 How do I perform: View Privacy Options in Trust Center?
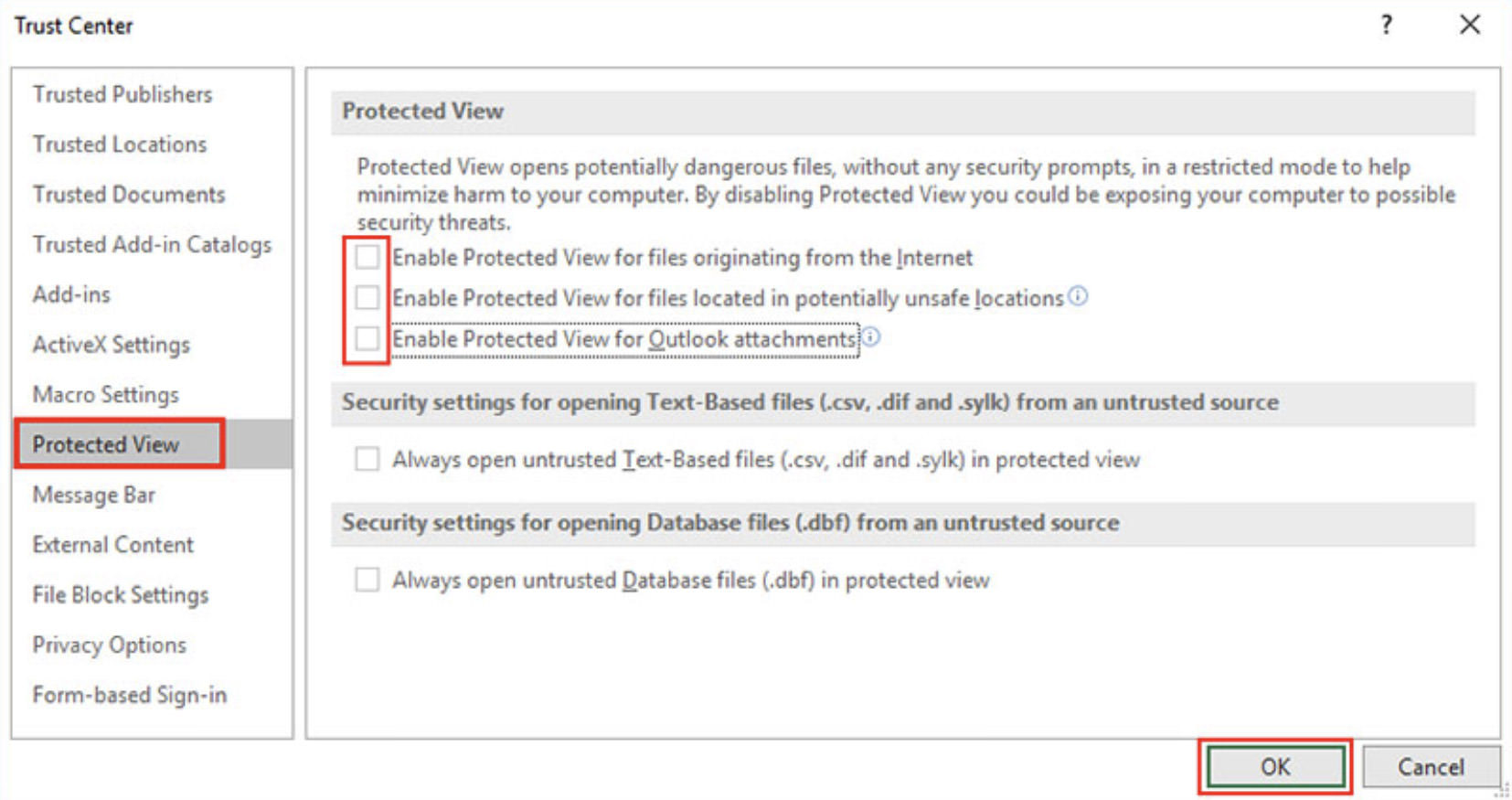coord(110,645)
